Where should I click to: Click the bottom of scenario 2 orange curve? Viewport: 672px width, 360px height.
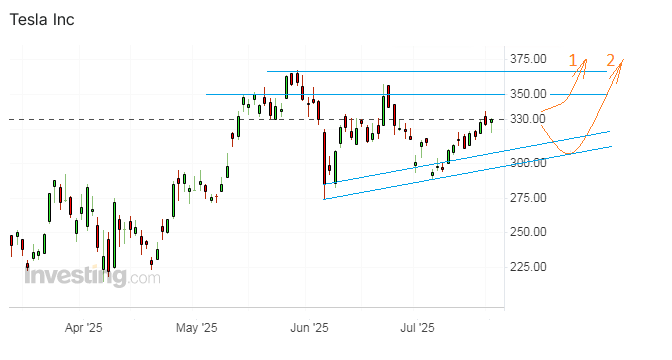pos(569,153)
